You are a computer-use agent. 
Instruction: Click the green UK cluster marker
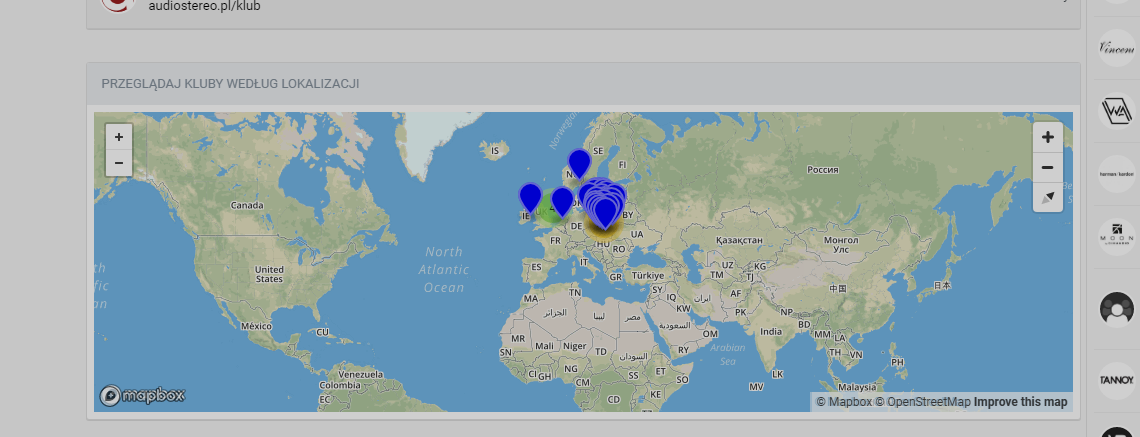pos(546,210)
